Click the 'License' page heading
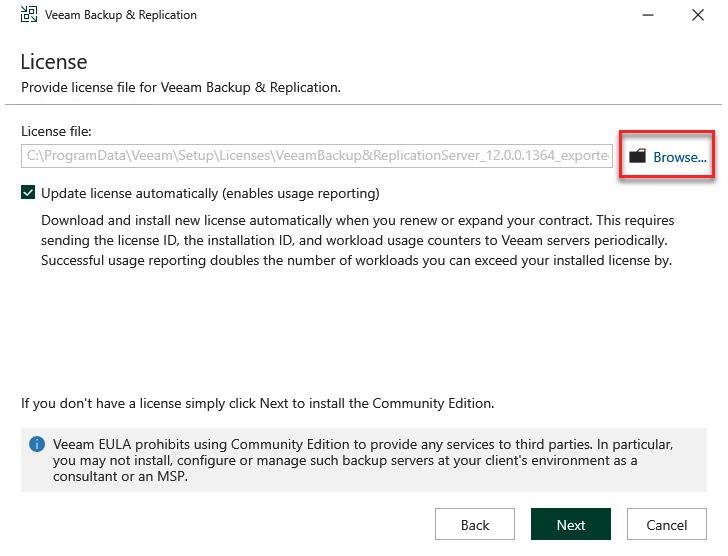 pos(54,62)
